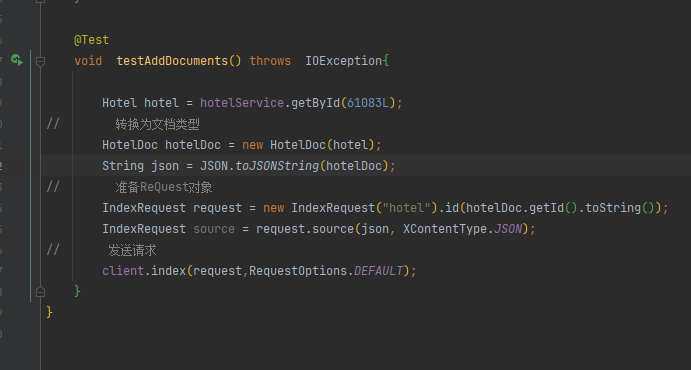Navigate to hotelService field reference
This screenshot has height=370, width=691.
(242, 103)
